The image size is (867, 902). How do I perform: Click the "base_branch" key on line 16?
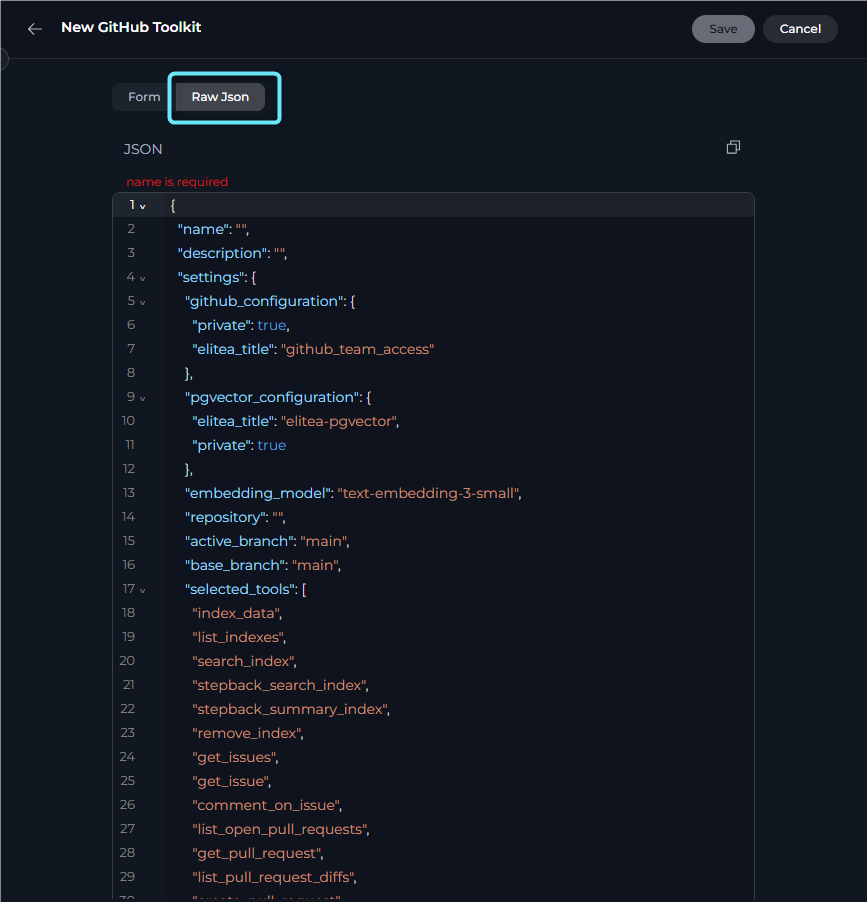point(235,565)
